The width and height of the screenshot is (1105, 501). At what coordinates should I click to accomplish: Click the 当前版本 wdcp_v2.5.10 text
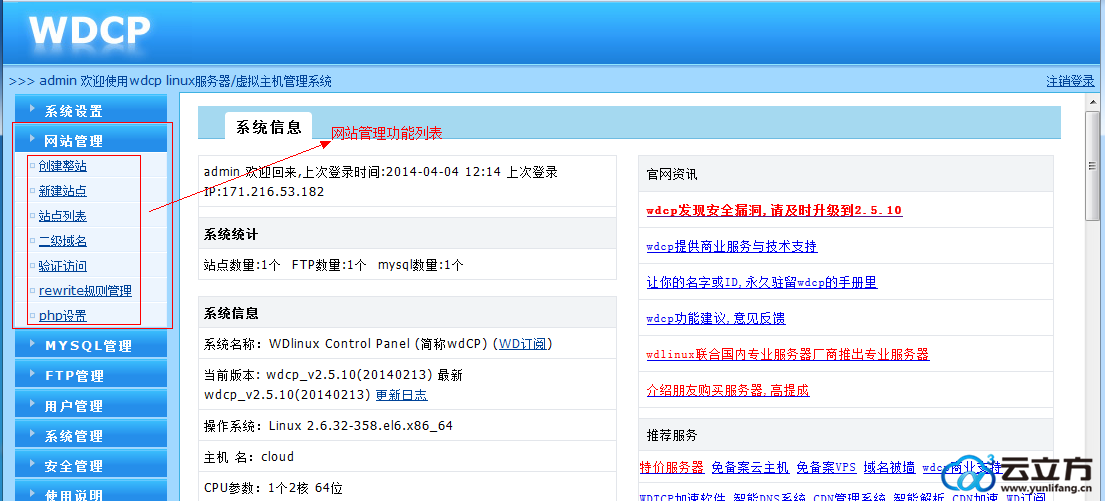click(333, 385)
